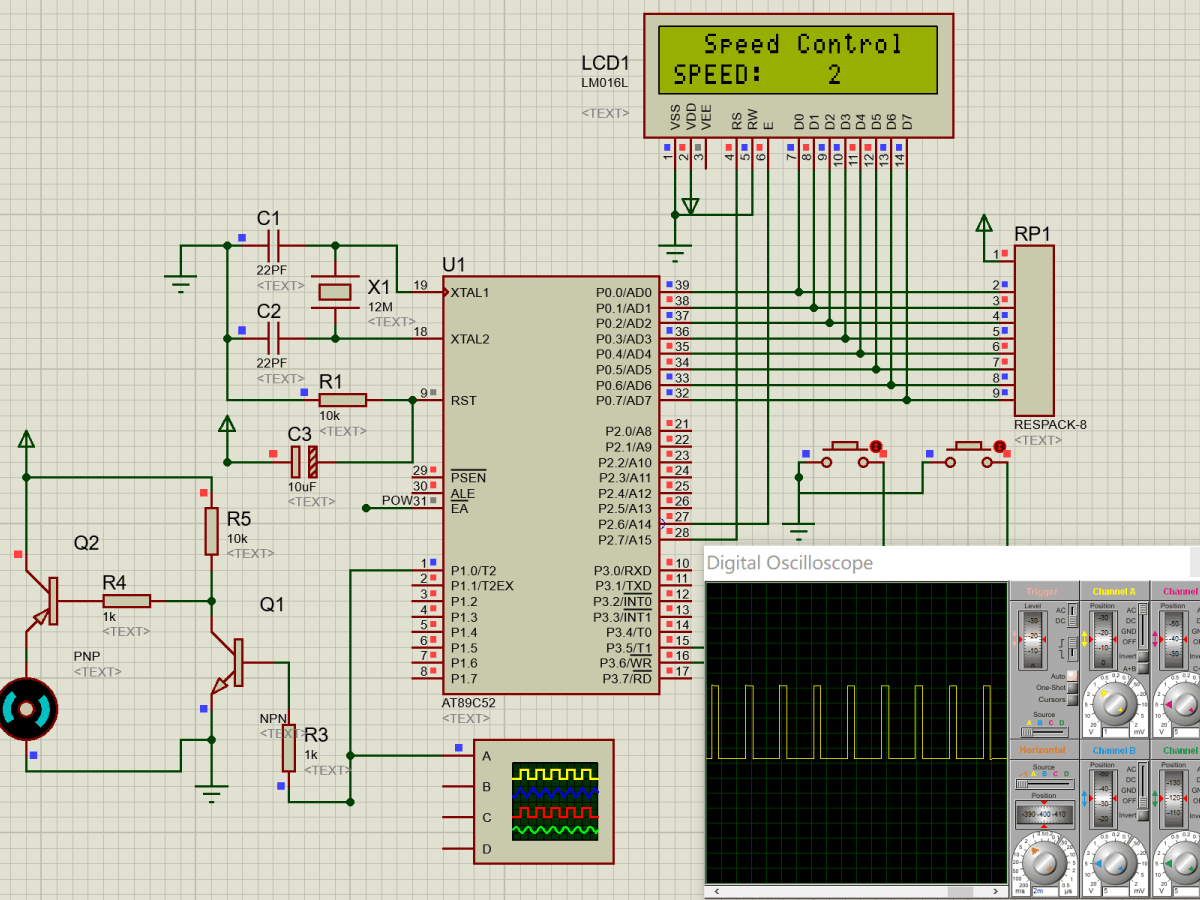
Task: Select the RP1 RESPACK-8 resistor pack
Action: pos(1033,331)
